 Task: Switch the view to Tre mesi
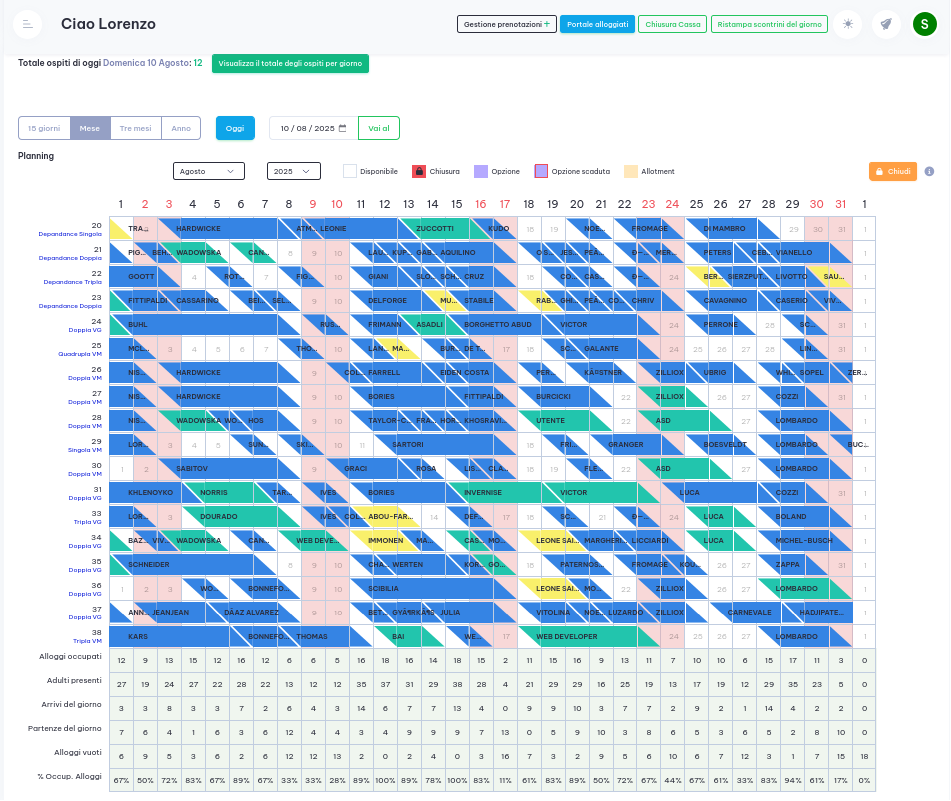coord(136,128)
